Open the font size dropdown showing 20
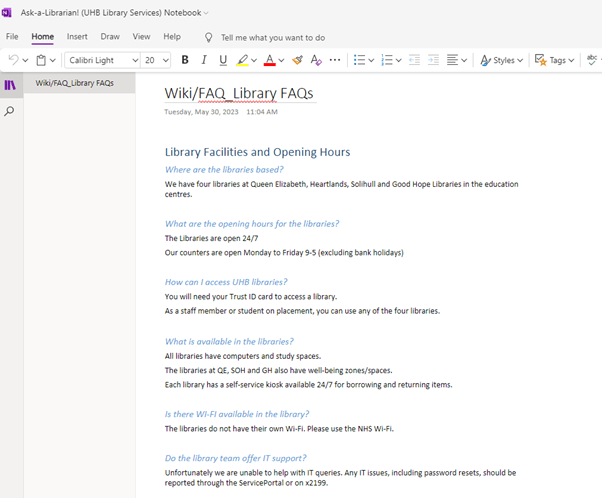This screenshot has width=602, height=498. [x=157, y=60]
